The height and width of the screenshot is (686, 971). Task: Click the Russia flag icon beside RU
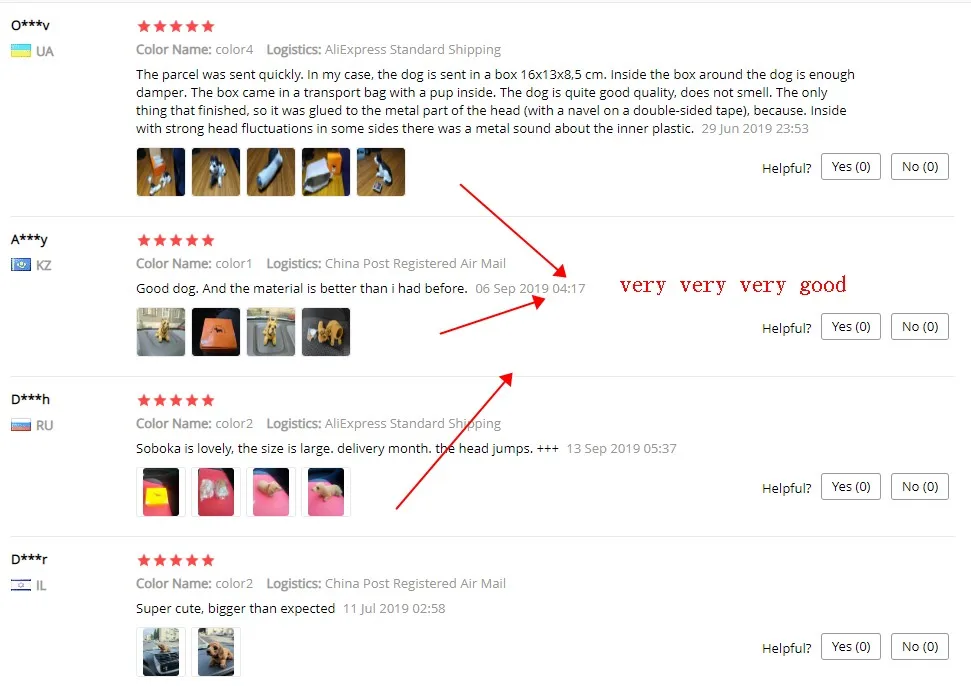click(21, 425)
